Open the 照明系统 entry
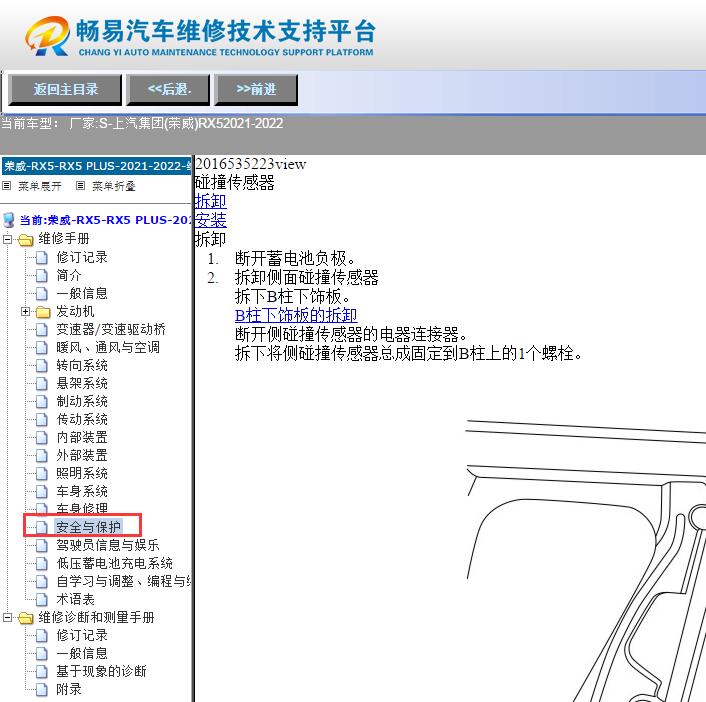The width and height of the screenshot is (706, 702). [x=82, y=474]
